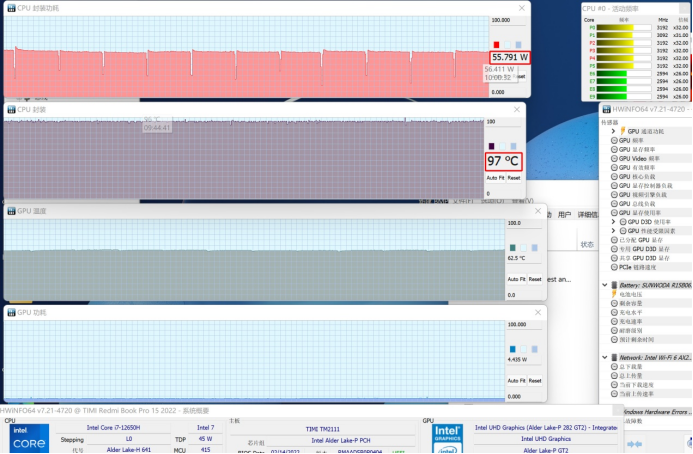Click Reset in the GPU 温度 graph
Image resolution: width=693 pixels, height=454 pixels.
point(535,279)
